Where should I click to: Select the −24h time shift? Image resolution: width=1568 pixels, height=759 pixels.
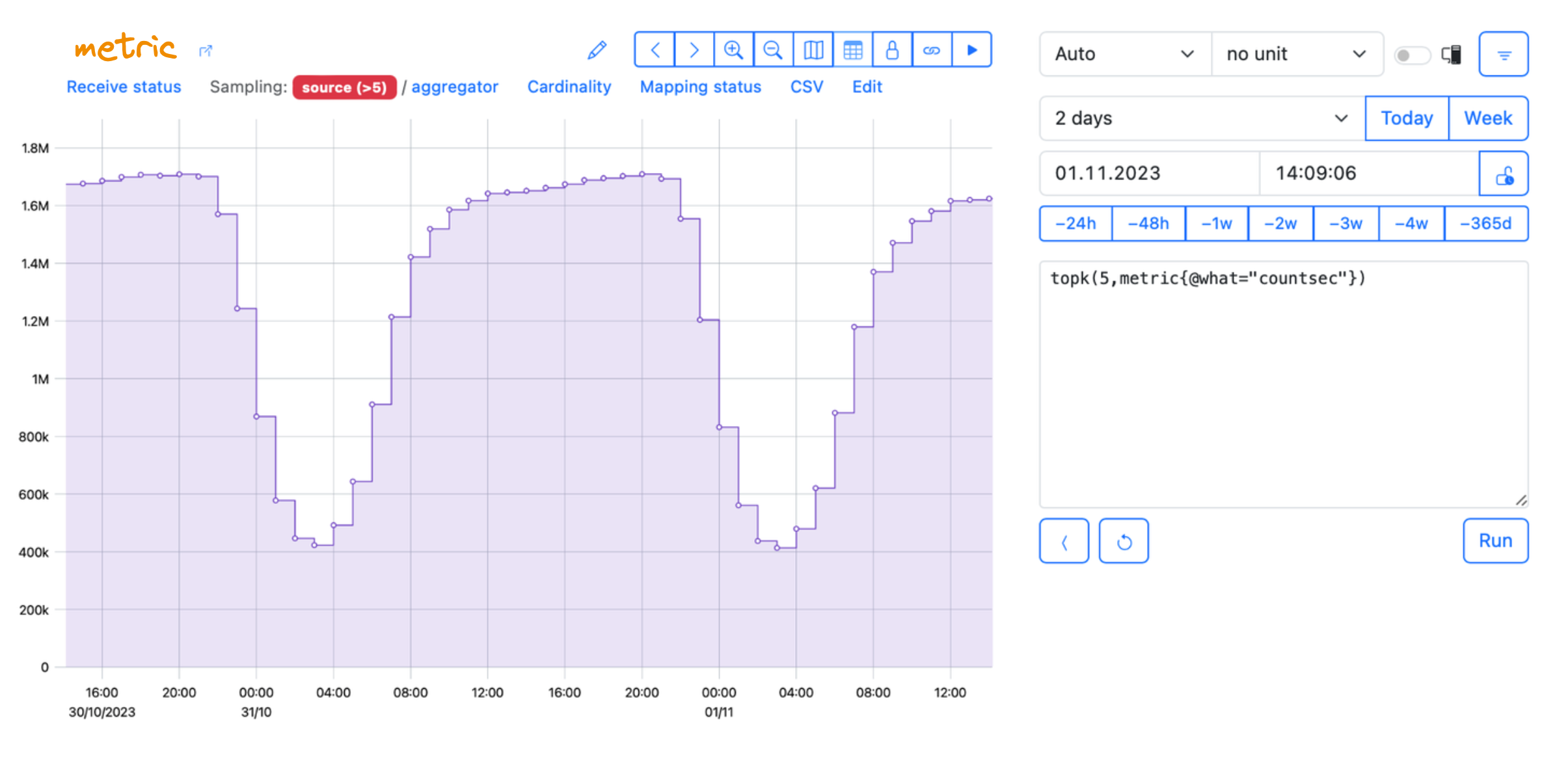pyautogui.click(x=1075, y=224)
